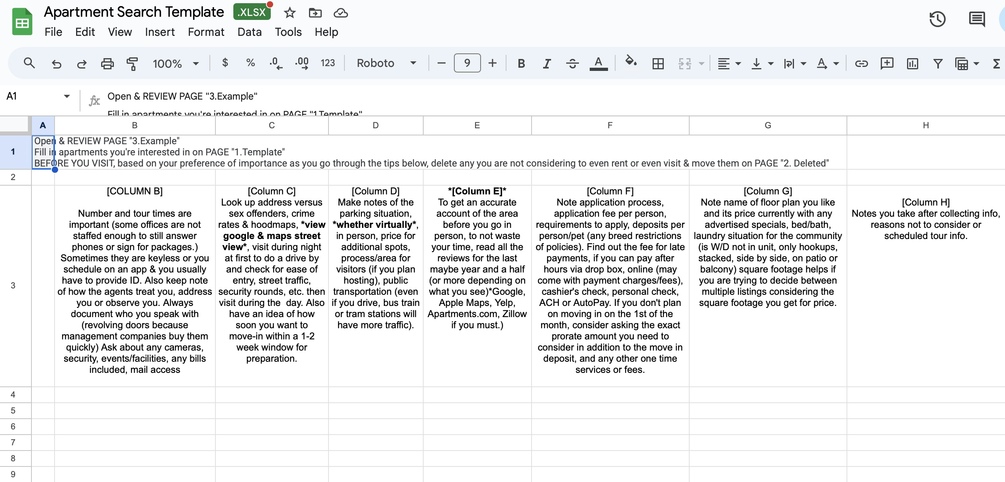Open the borders menu
1005x482 pixels.
click(x=658, y=63)
